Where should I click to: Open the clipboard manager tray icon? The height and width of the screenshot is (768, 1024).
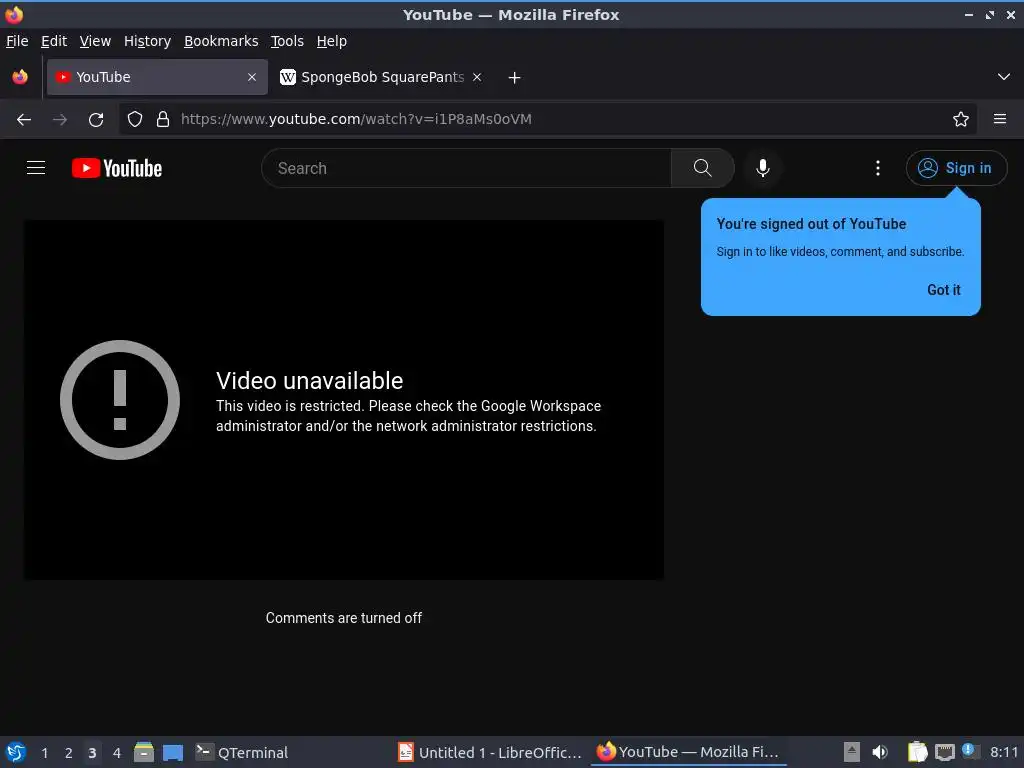(x=918, y=752)
